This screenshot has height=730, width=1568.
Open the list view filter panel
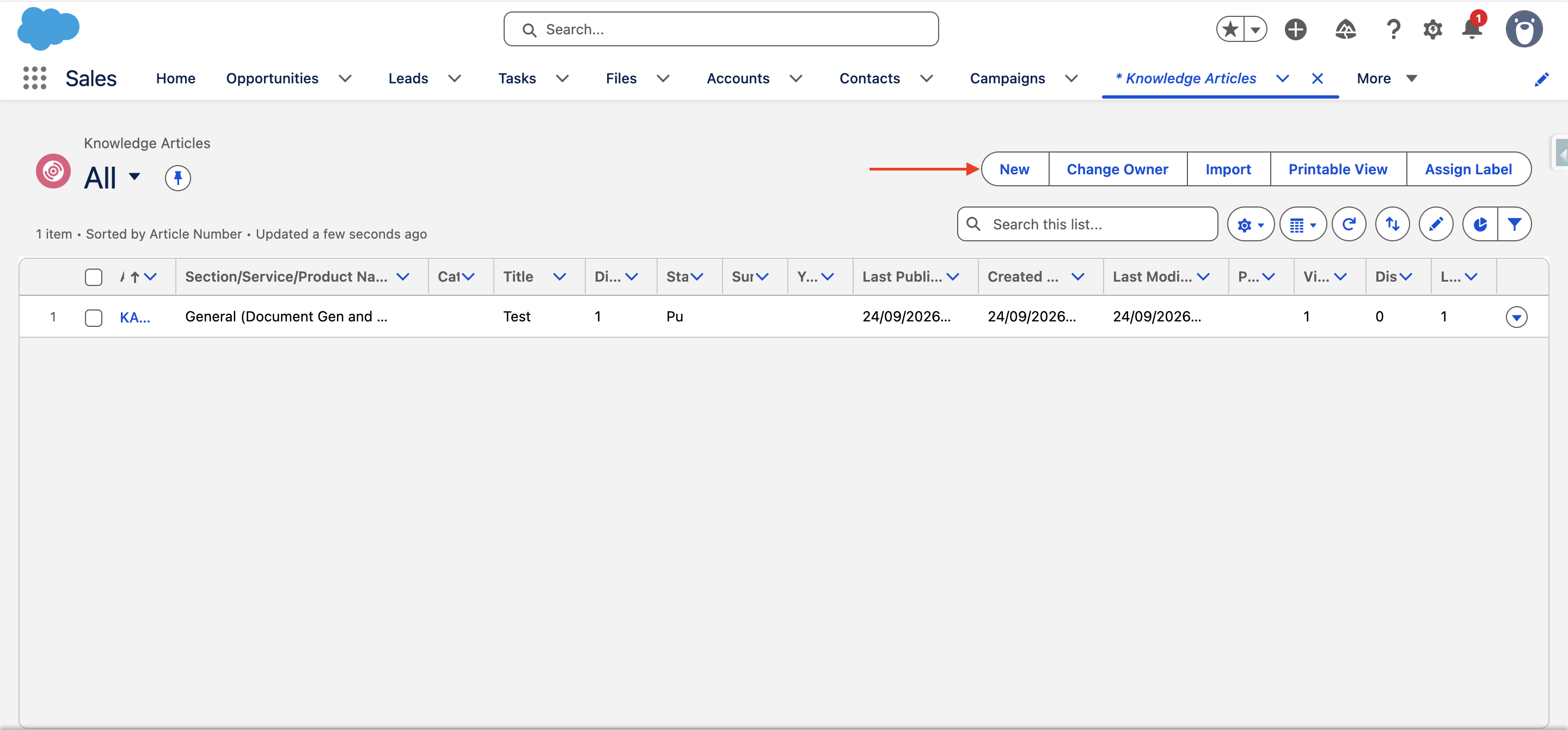pos(1515,224)
